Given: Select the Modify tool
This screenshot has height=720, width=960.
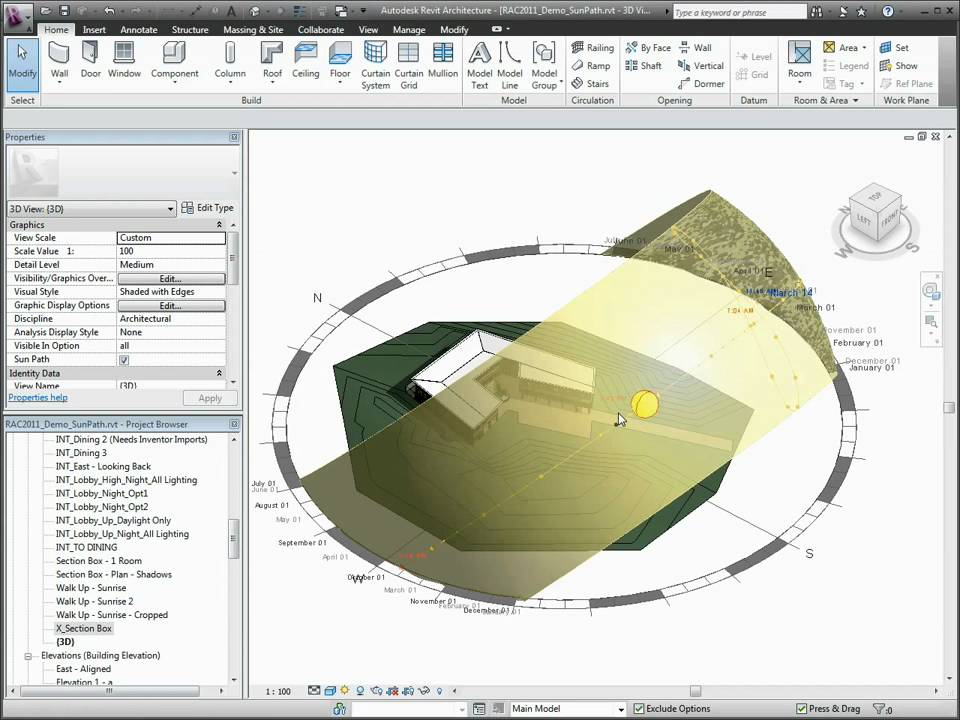Looking at the screenshot, I should (x=23, y=65).
